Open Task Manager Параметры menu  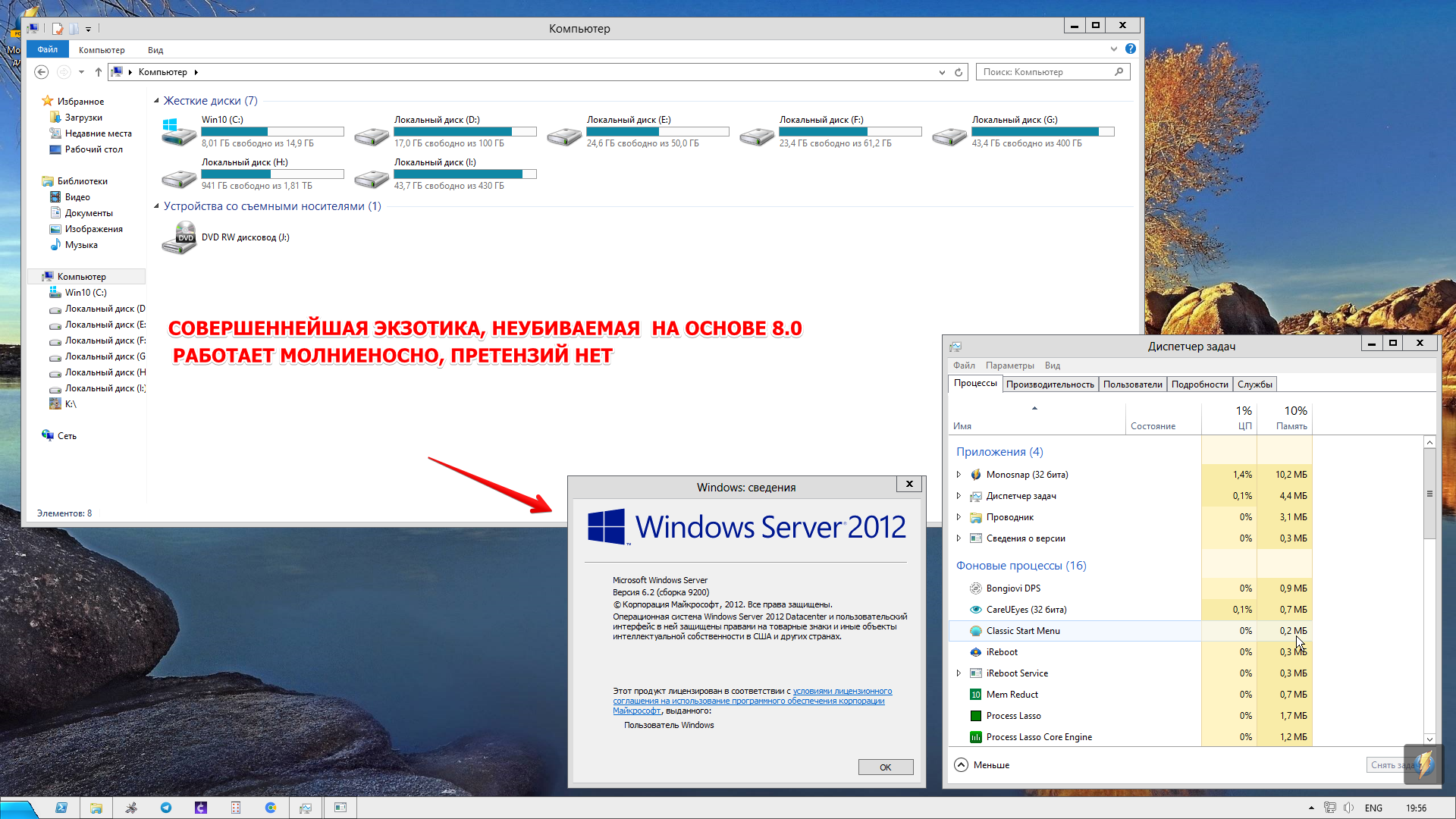pyautogui.click(x=1009, y=366)
